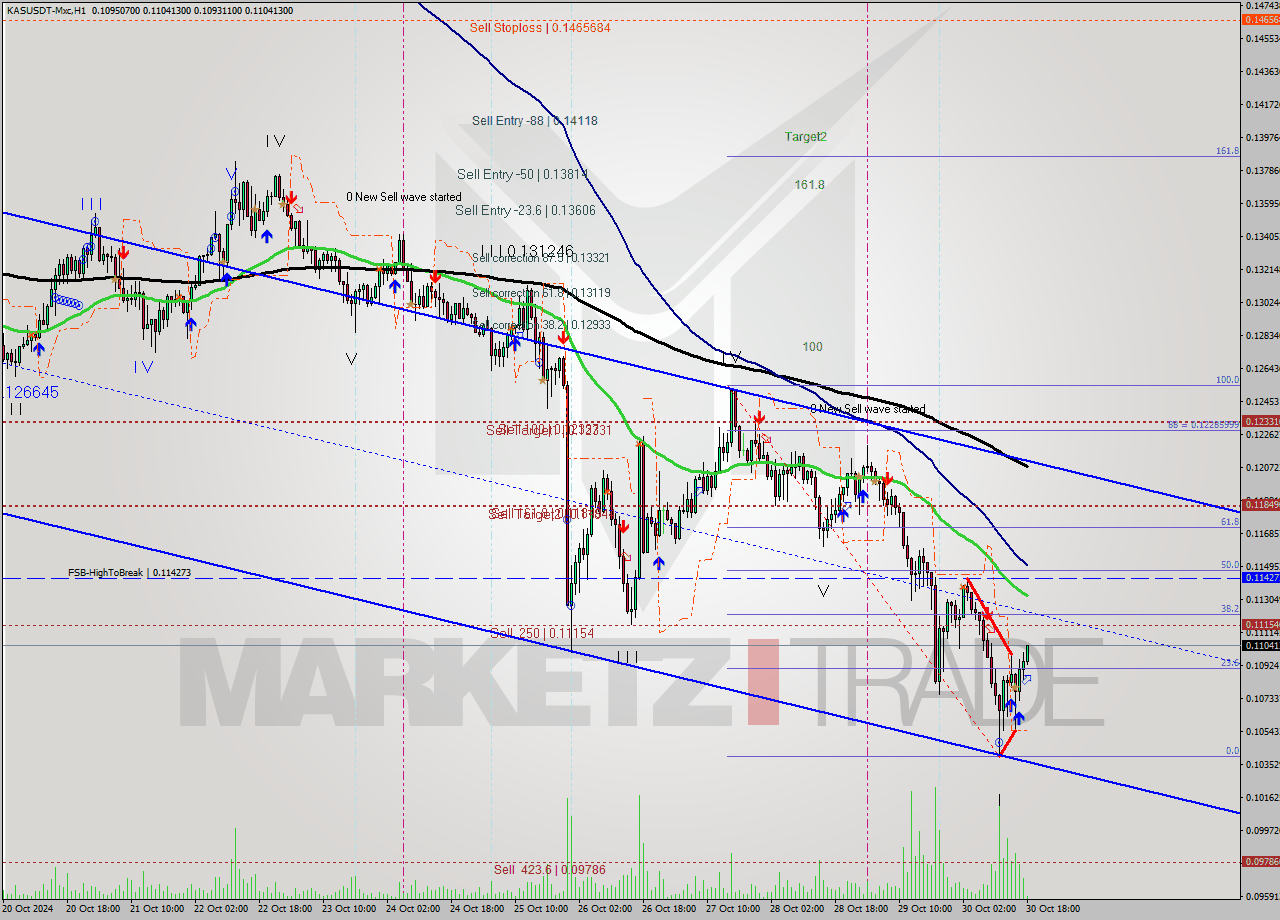This screenshot has height=920, width=1280.
Task: Select the 0.0 Fibonacci level label
Action: [x=1233, y=751]
